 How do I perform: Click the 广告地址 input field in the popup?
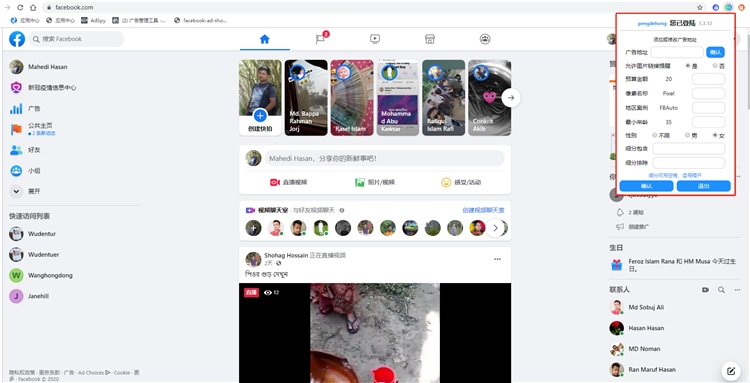click(677, 52)
